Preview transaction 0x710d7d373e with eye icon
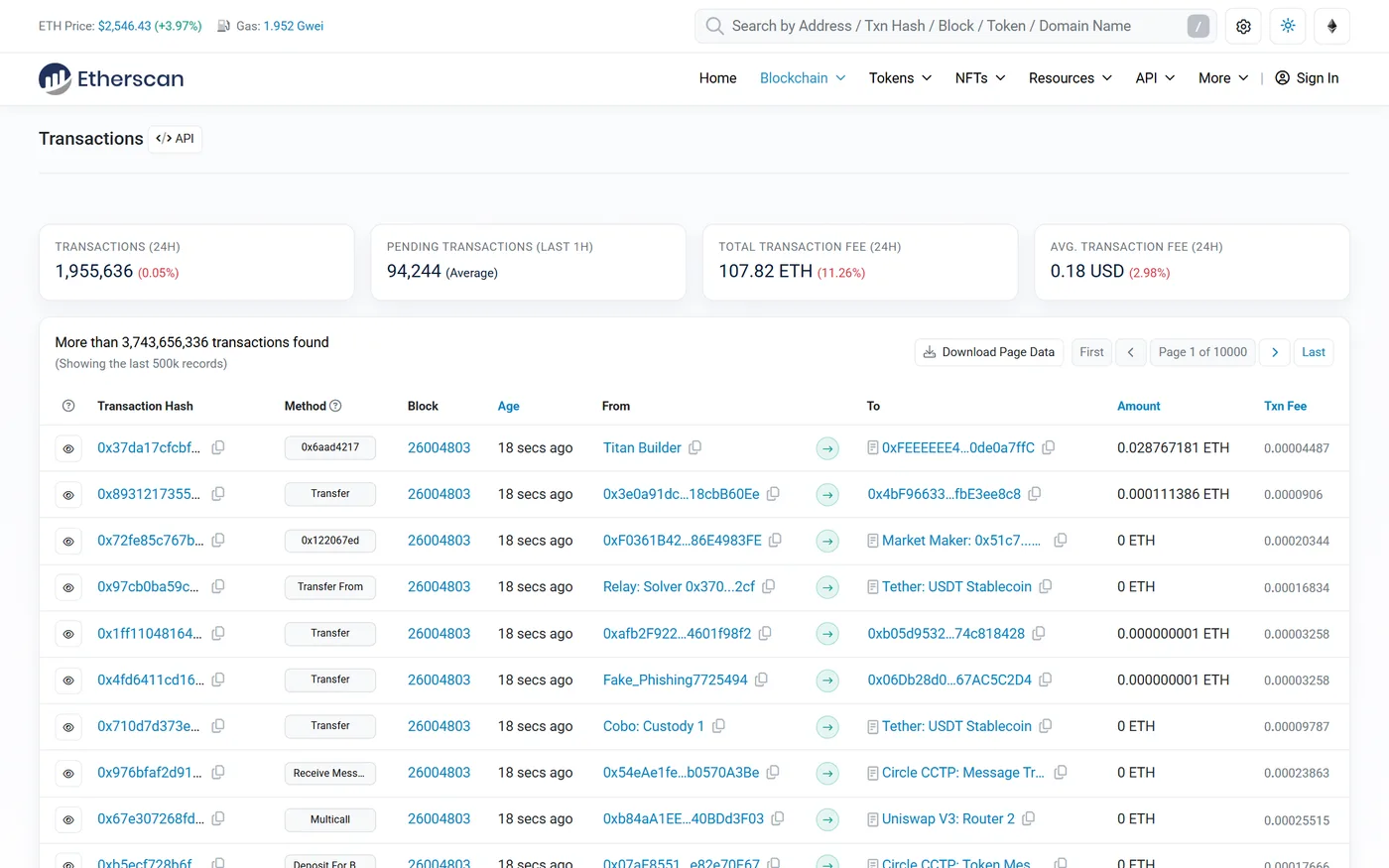This screenshot has width=1389, height=868. click(68, 727)
